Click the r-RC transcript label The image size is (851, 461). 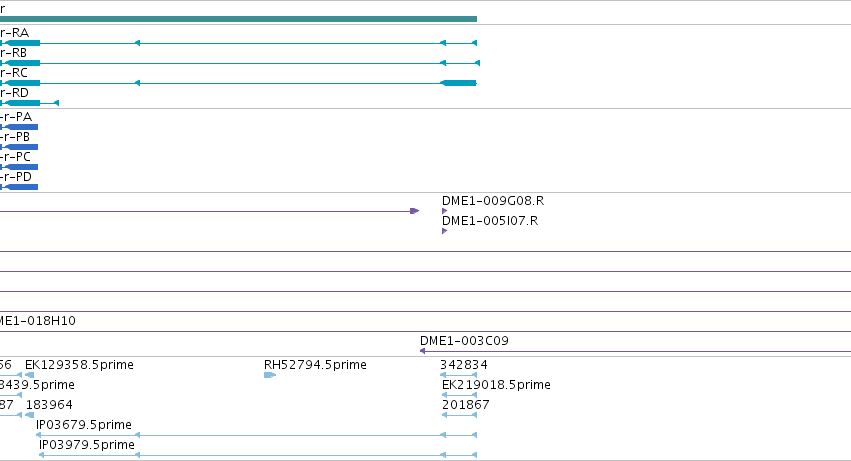[14, 73]
